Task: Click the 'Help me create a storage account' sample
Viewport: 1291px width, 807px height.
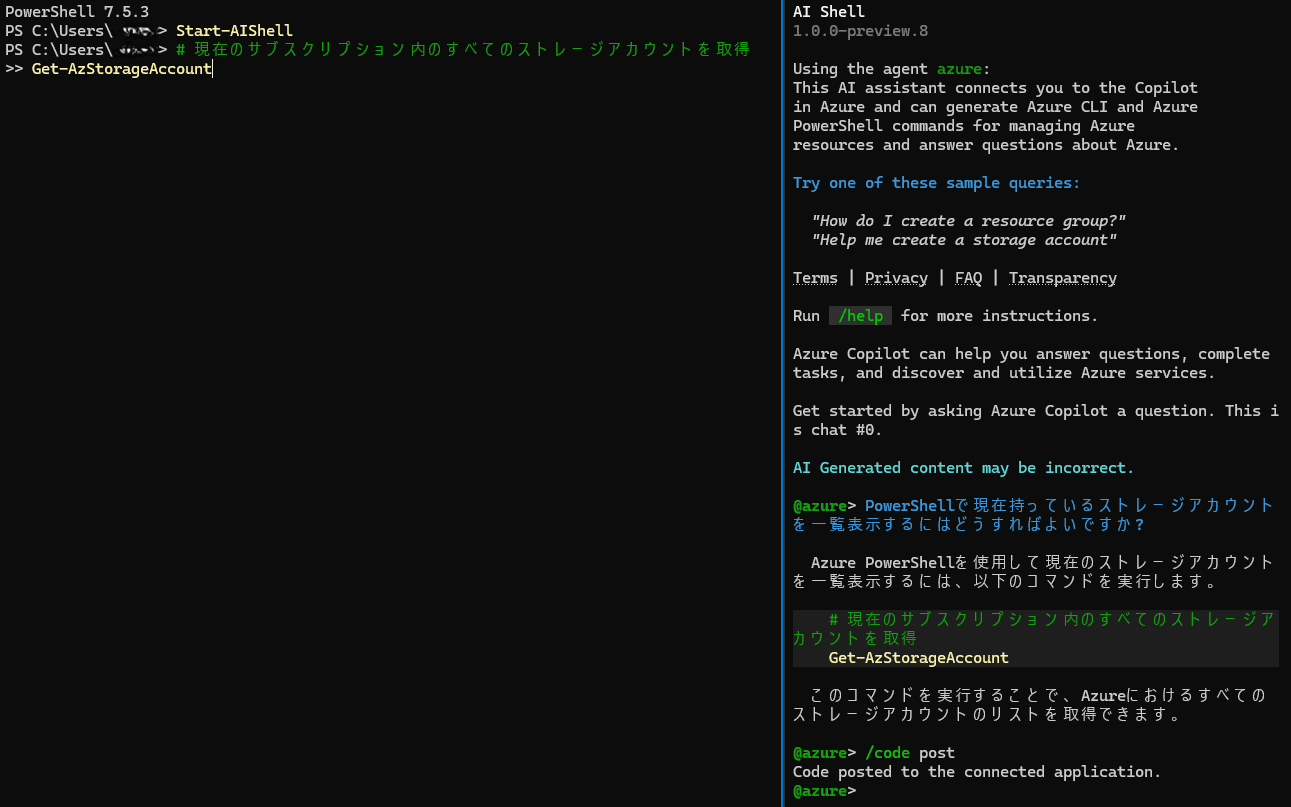Action: pos(963,240)
